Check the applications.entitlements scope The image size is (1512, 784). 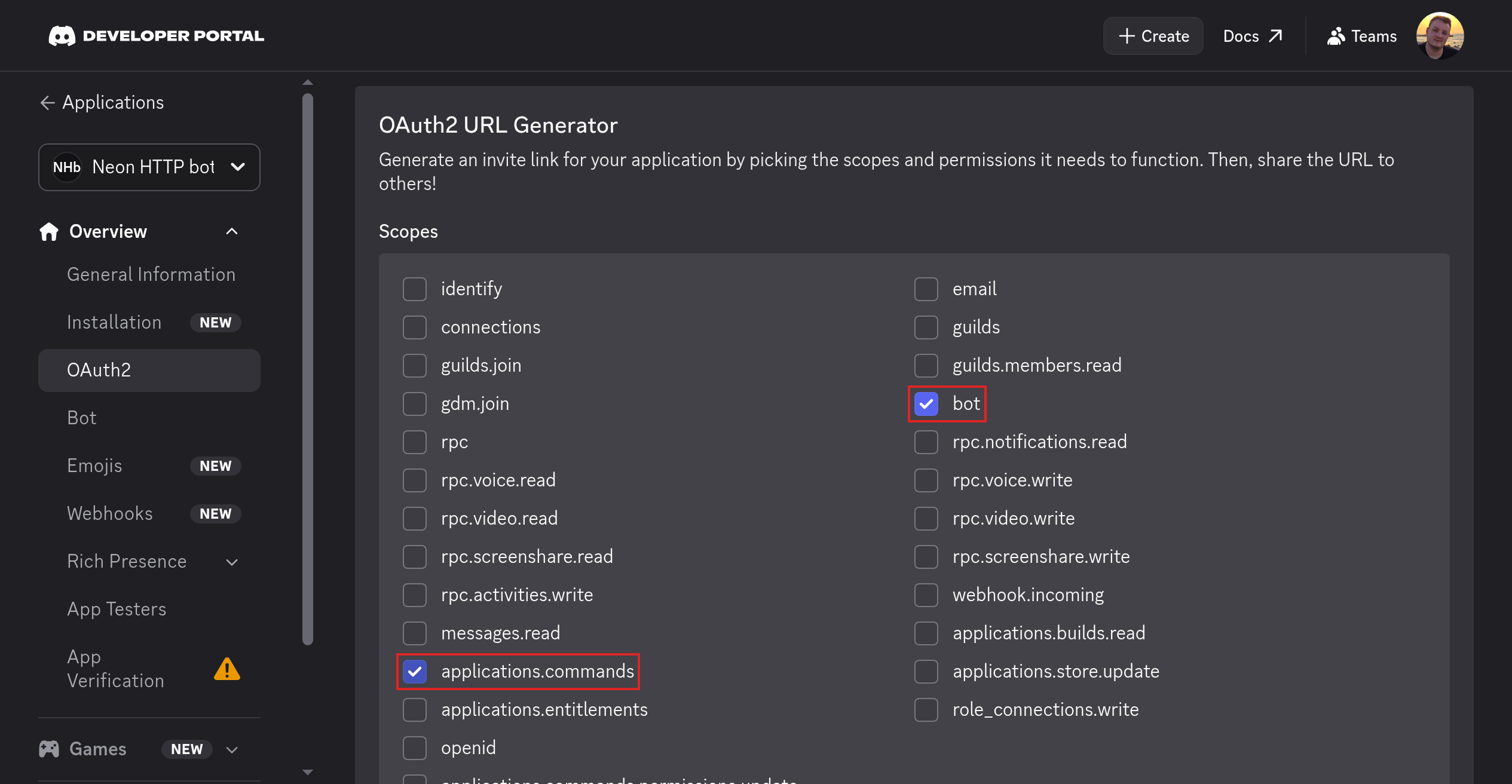click(x=415, y=710)
